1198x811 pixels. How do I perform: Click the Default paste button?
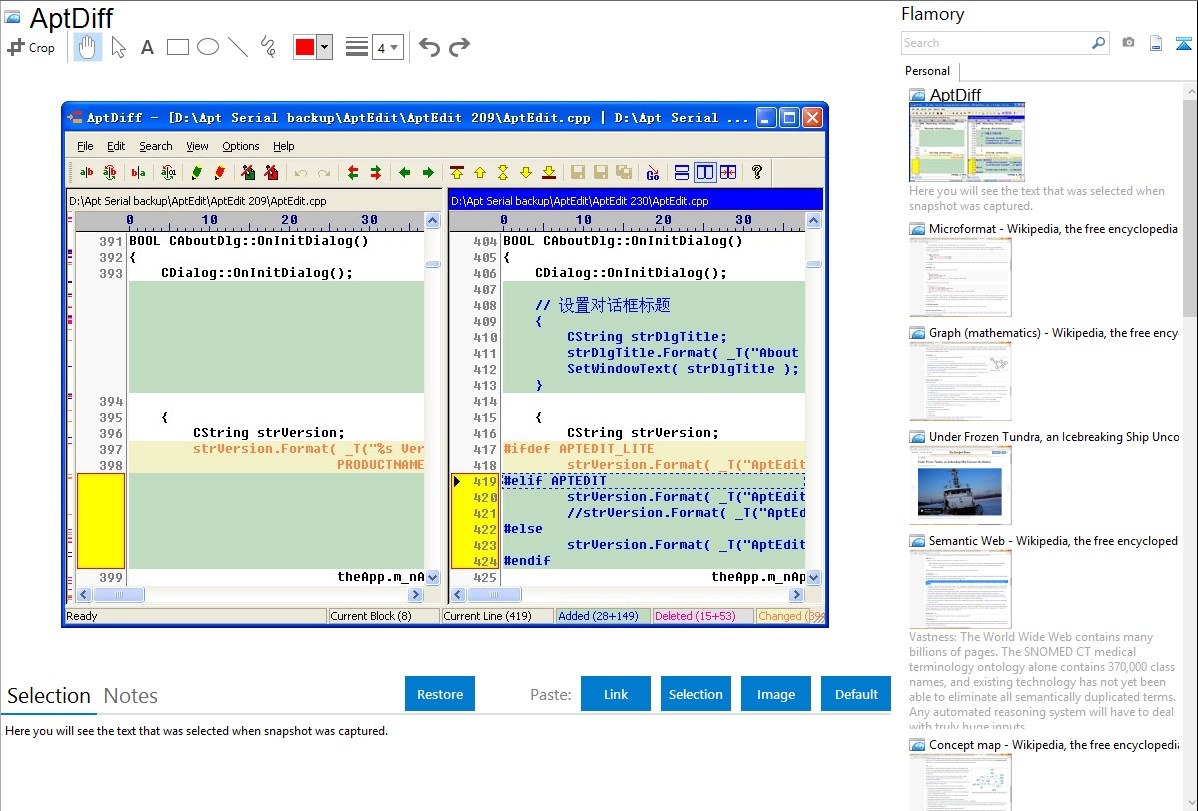pyautogui.click(x=856, y=694)
